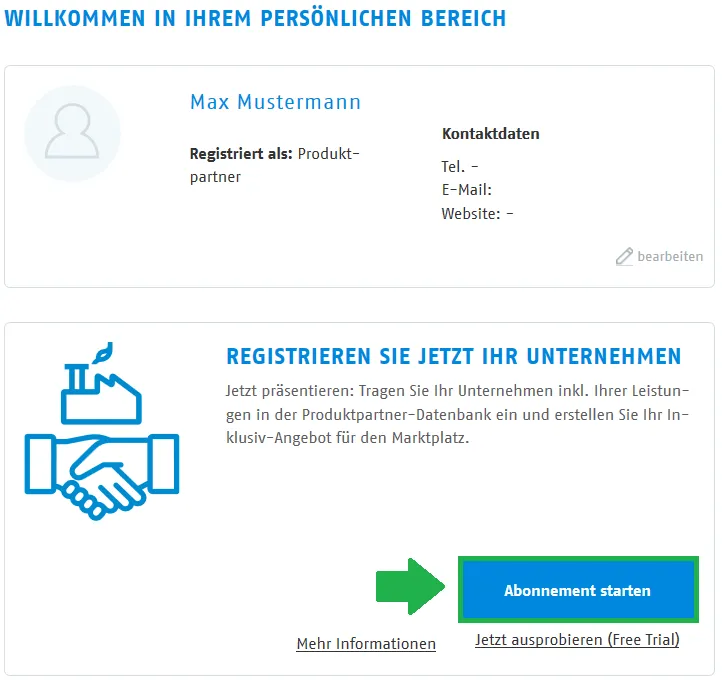The height and width of the screenshot is (683, 722).
Task: Click the "Willkommen in Ihrem persönlichen Bereich" title
Action: pos(255,19)
